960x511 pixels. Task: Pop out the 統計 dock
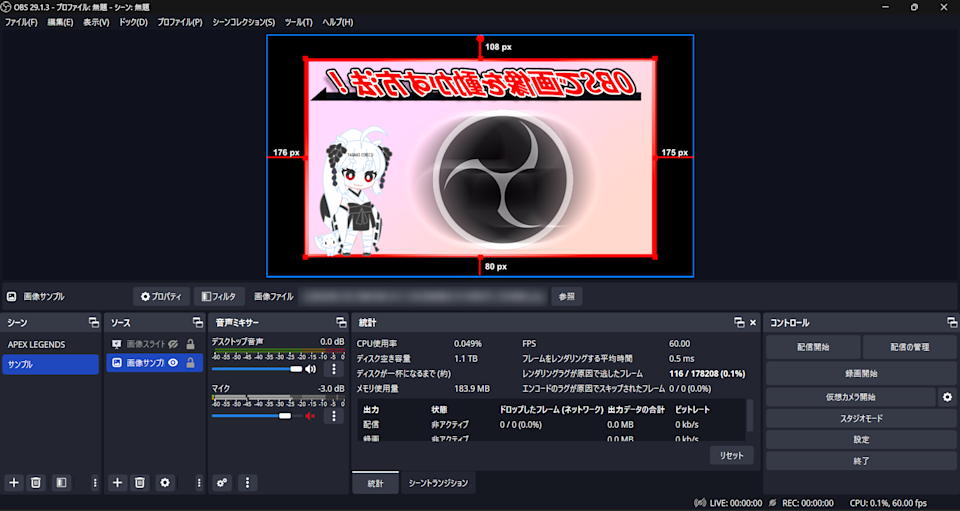coord(739,323)
